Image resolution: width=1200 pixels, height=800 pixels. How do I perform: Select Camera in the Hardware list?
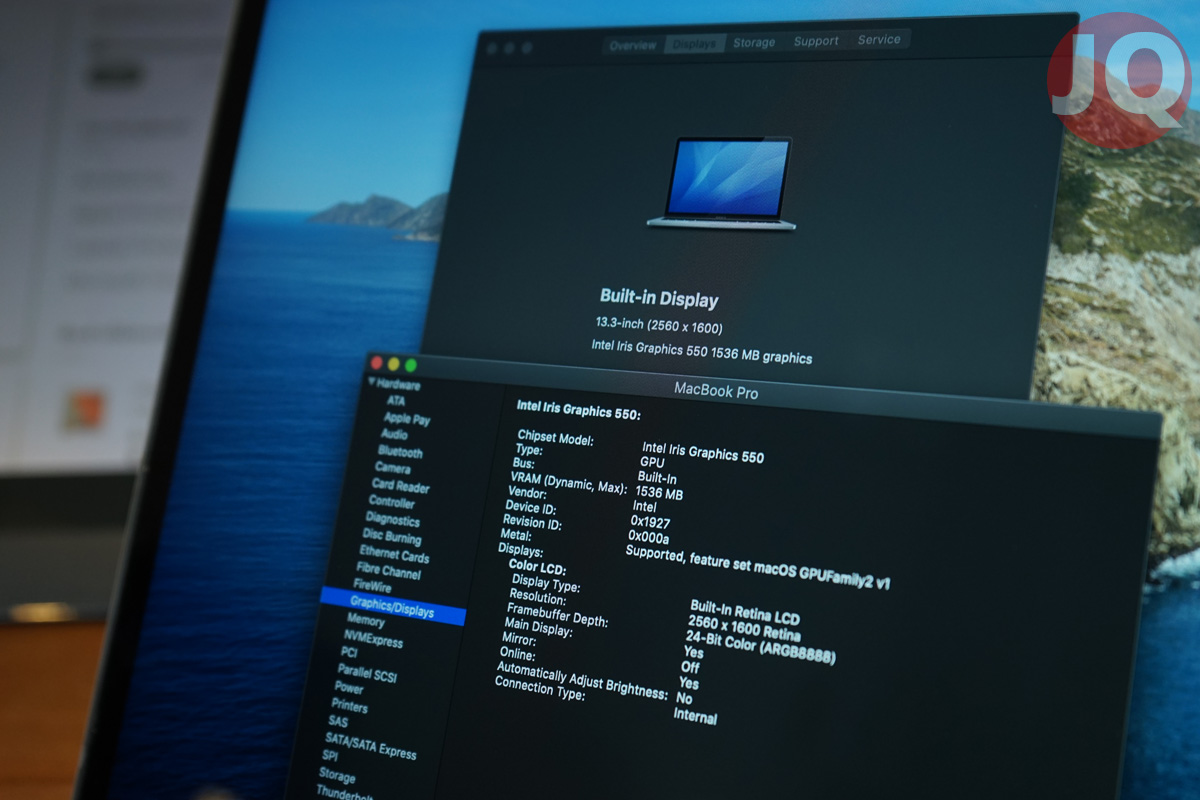click(393, 468)
